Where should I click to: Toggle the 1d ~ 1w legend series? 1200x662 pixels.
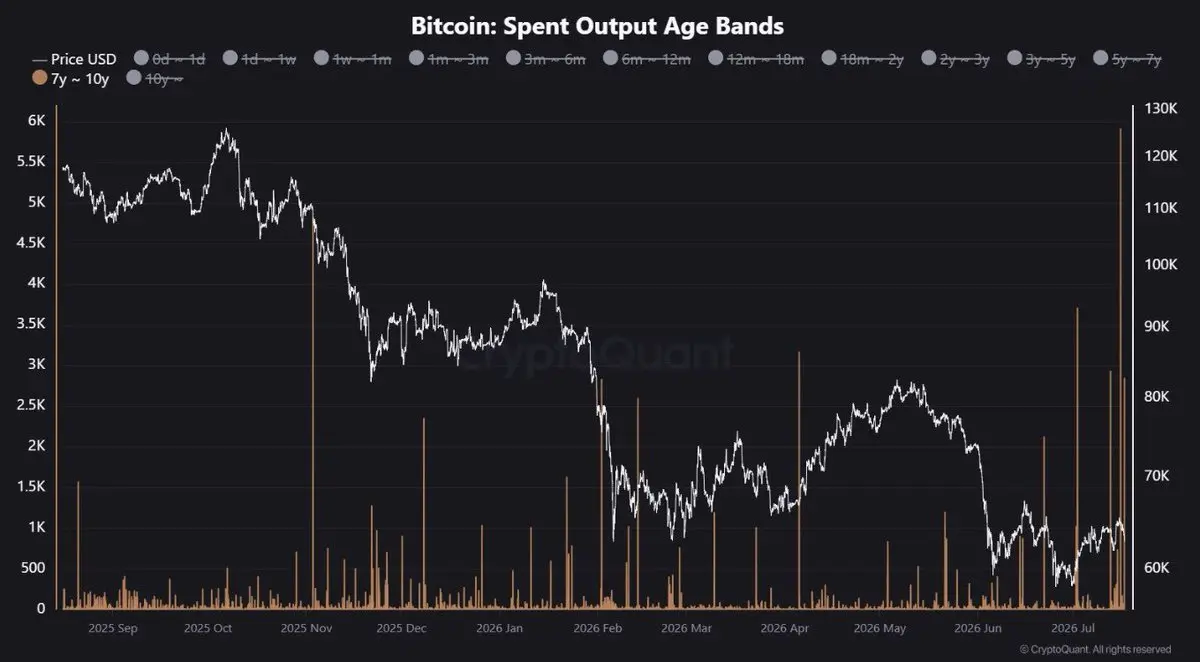260,59
